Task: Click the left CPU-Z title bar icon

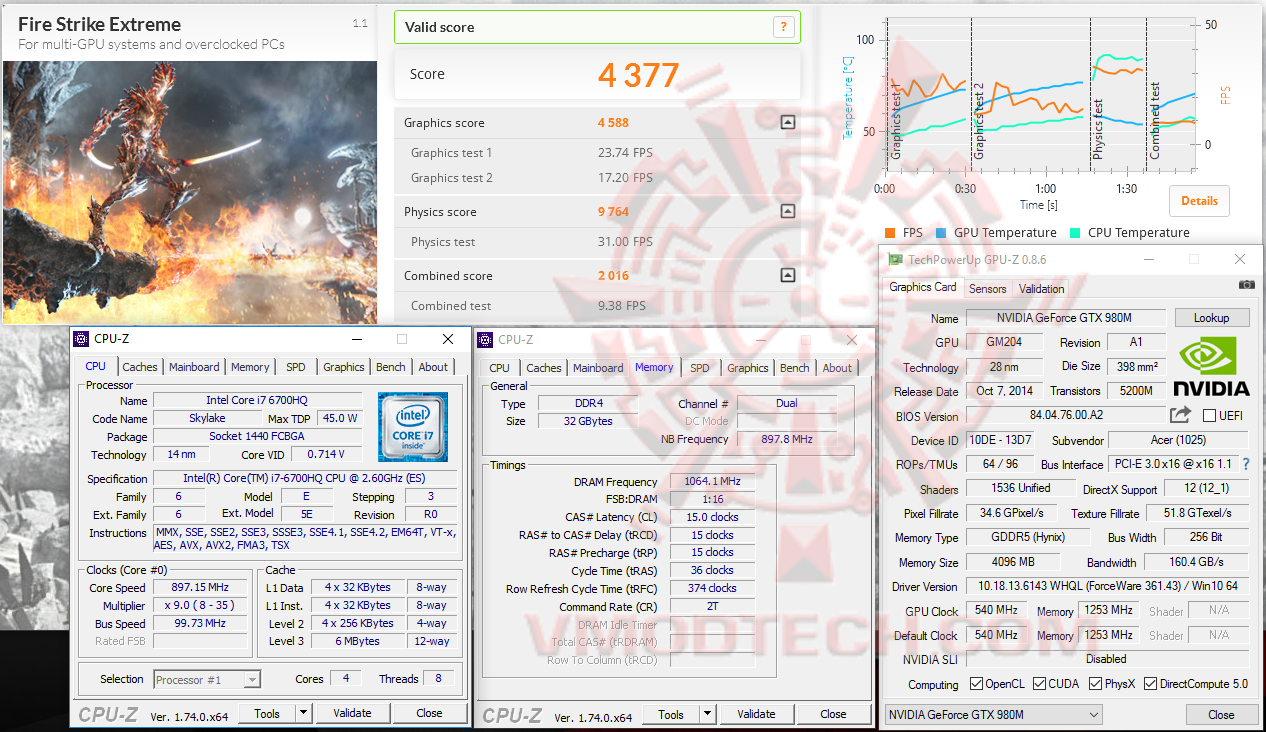Action: click(x=82, y=339)
